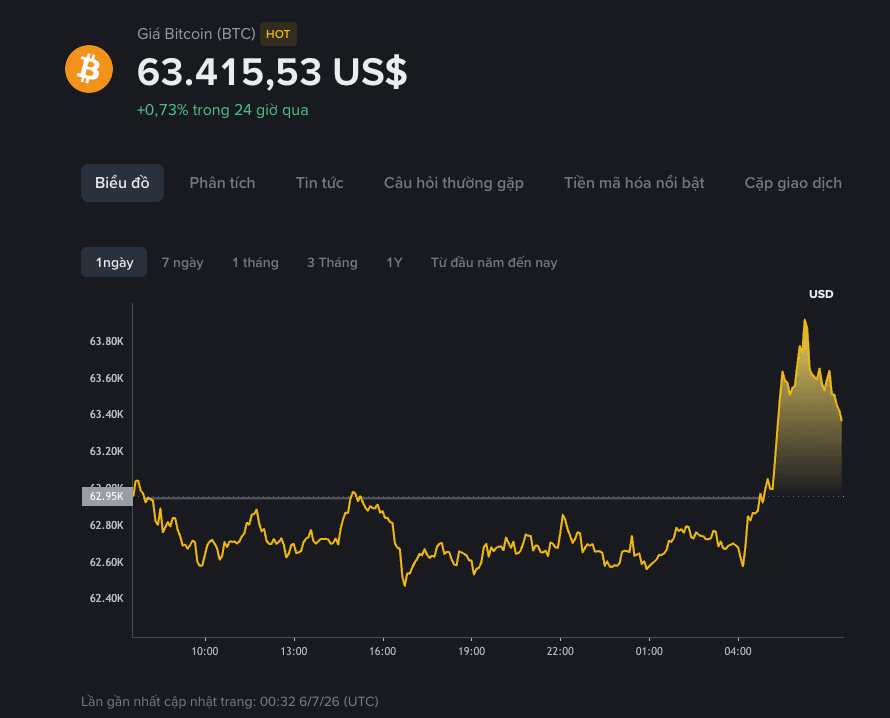
Task: Go to Câu hỏi thường gặp tab
Action: pos(454,183)
